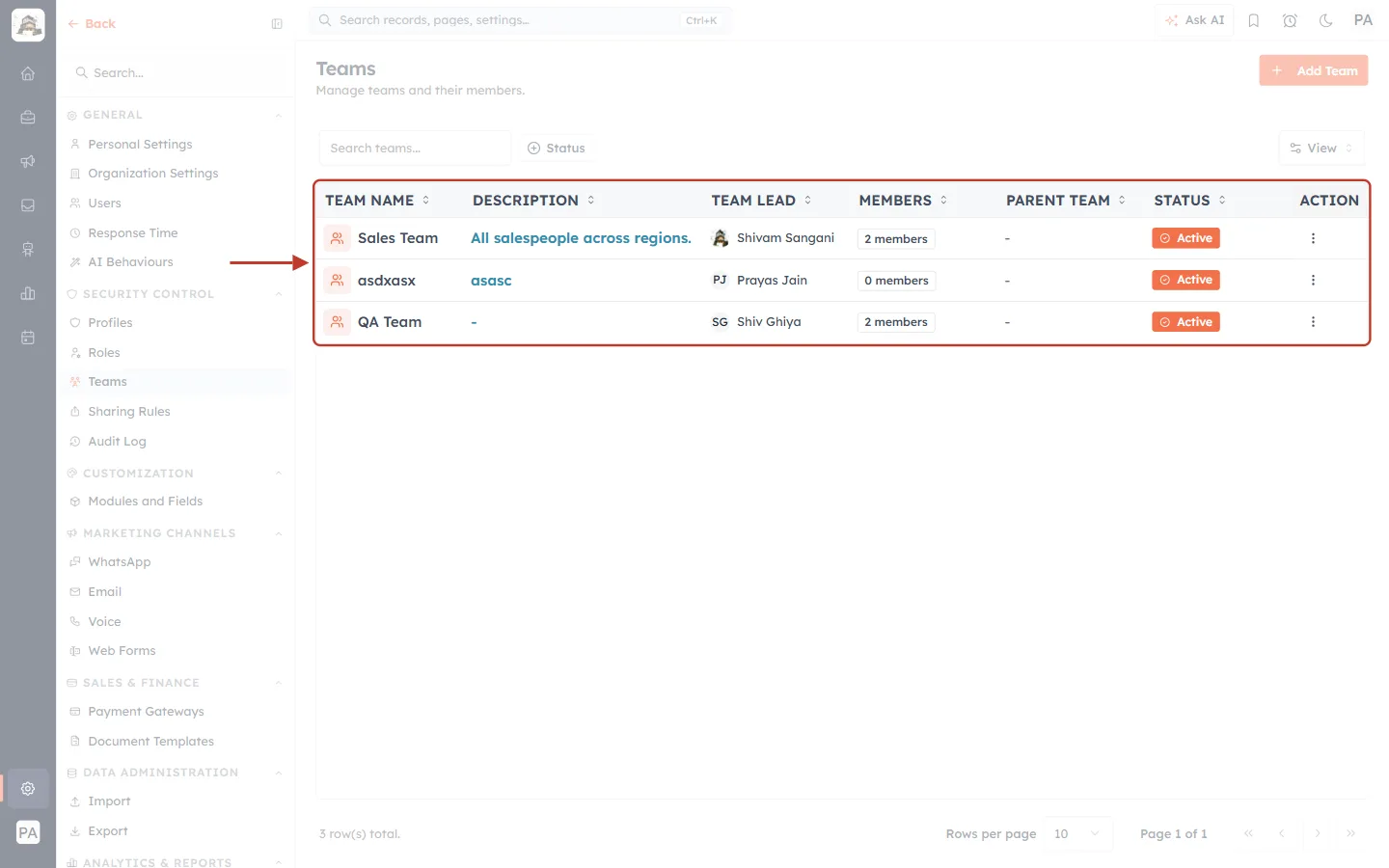This screenshot has height=868, width=1389.
Task: Open the home icon in left rail
Action: 28,73
